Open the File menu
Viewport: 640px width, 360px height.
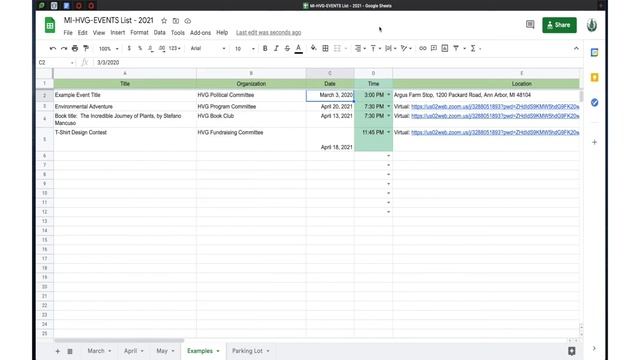pos(68,33)
